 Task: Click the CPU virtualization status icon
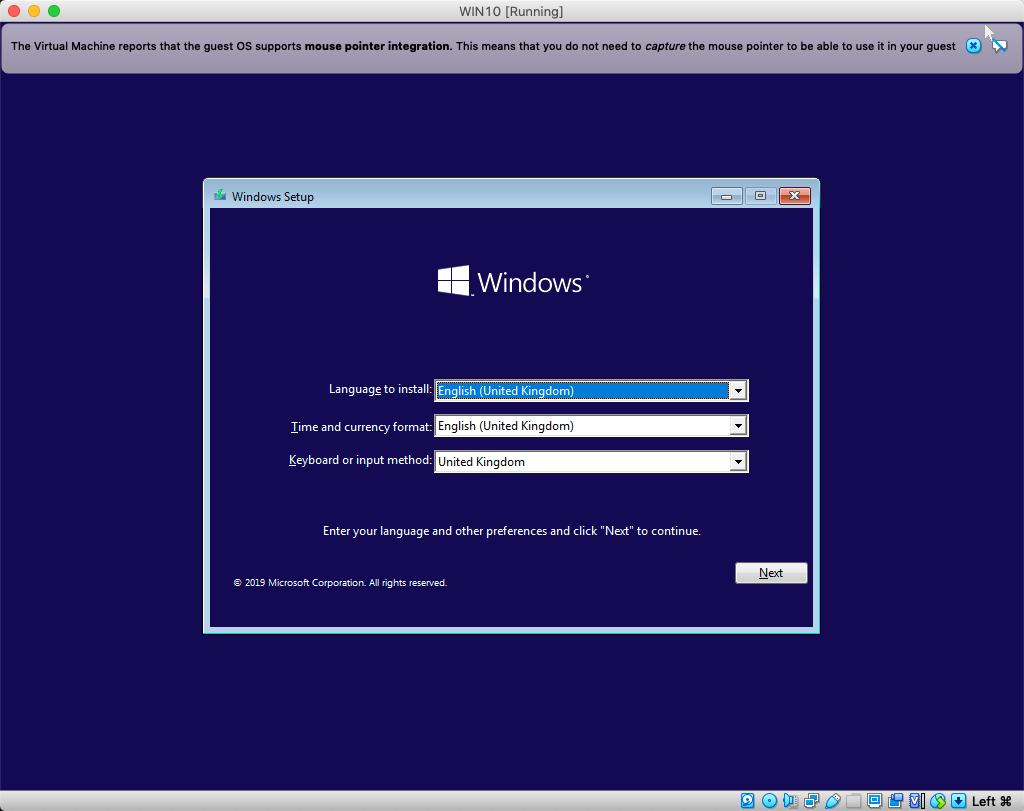point(918,801)
